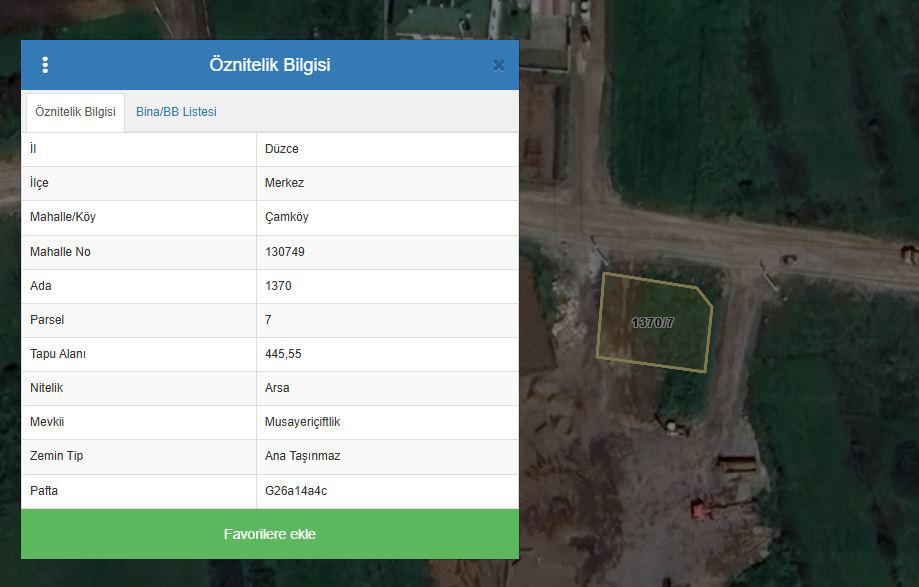Click the Parsel row value 7
The width and height of the screenshot is (919, 587).
click(268, 320)
